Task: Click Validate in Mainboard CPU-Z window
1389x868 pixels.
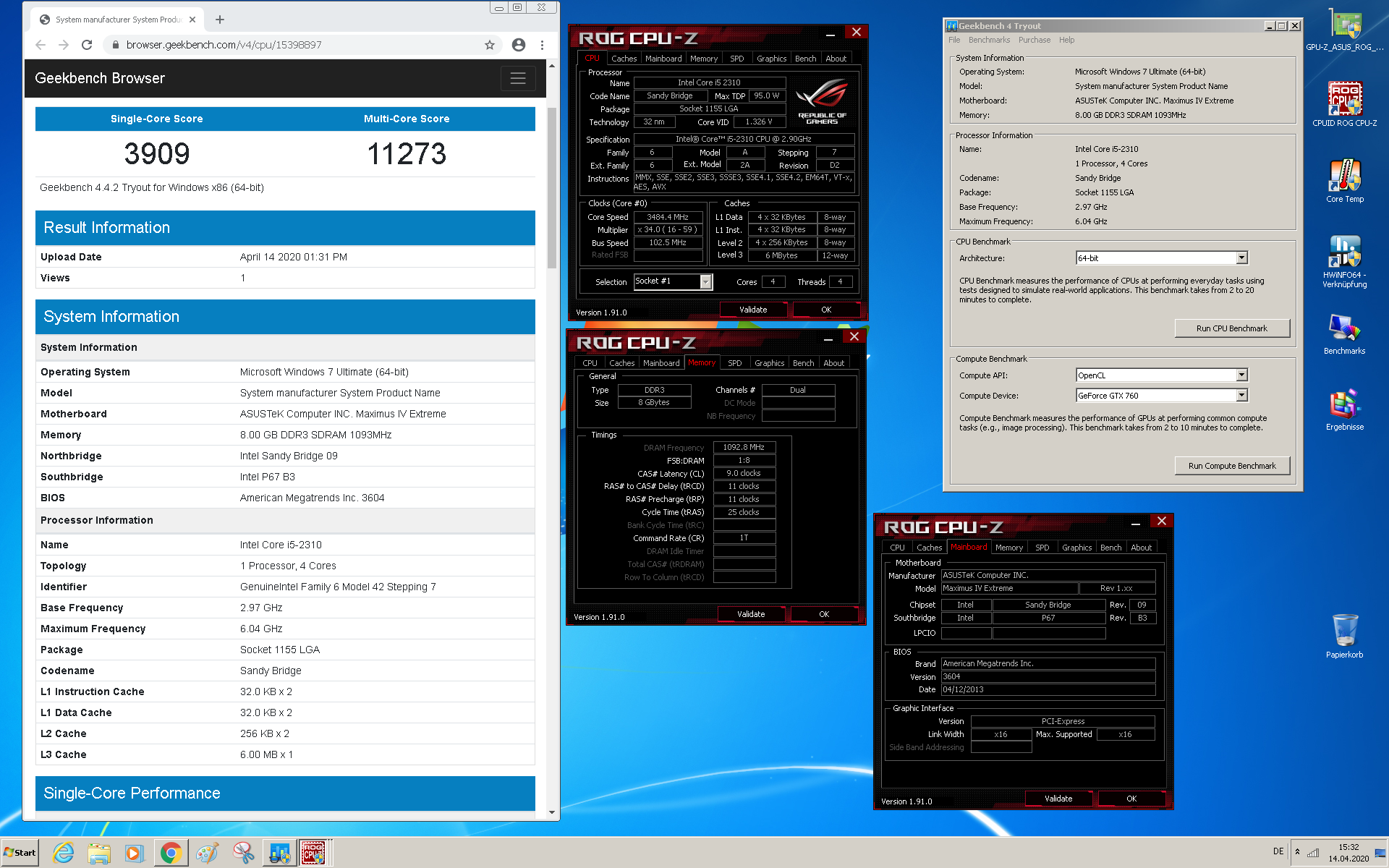Action: pos(1058,799)
